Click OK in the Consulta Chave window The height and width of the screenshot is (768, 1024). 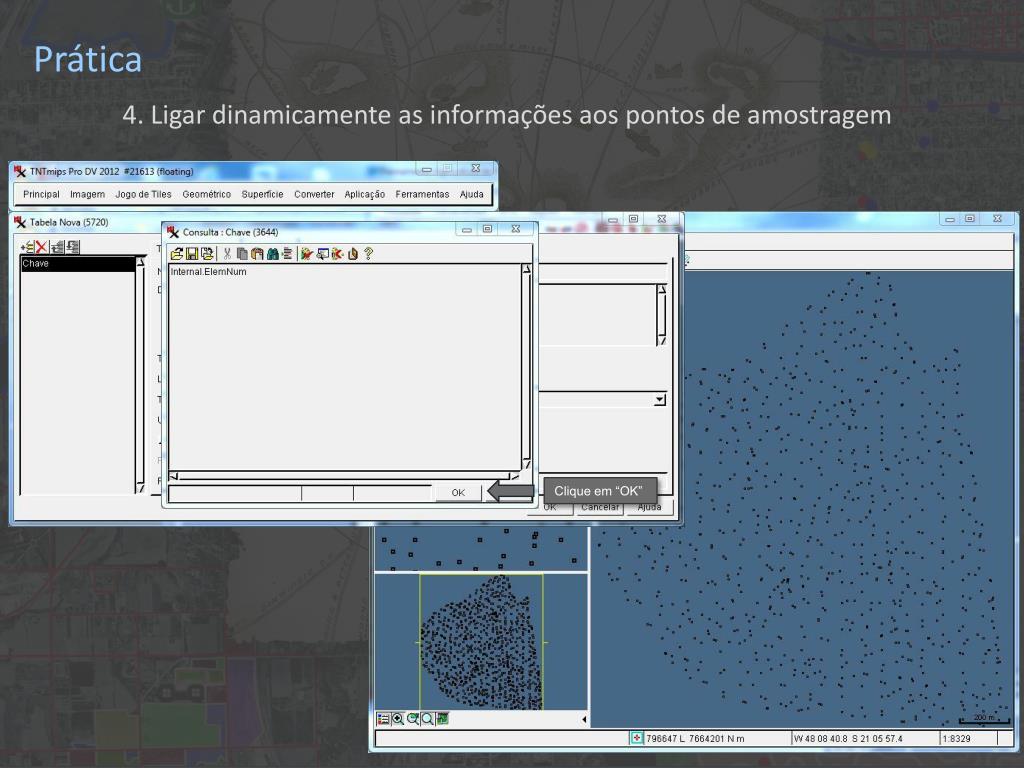pos(458,492)
